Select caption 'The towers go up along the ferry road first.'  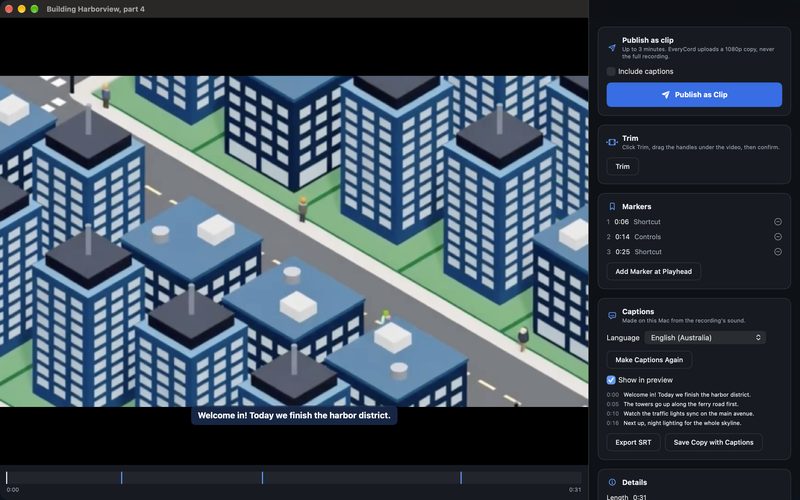click(x=681, y=404)
